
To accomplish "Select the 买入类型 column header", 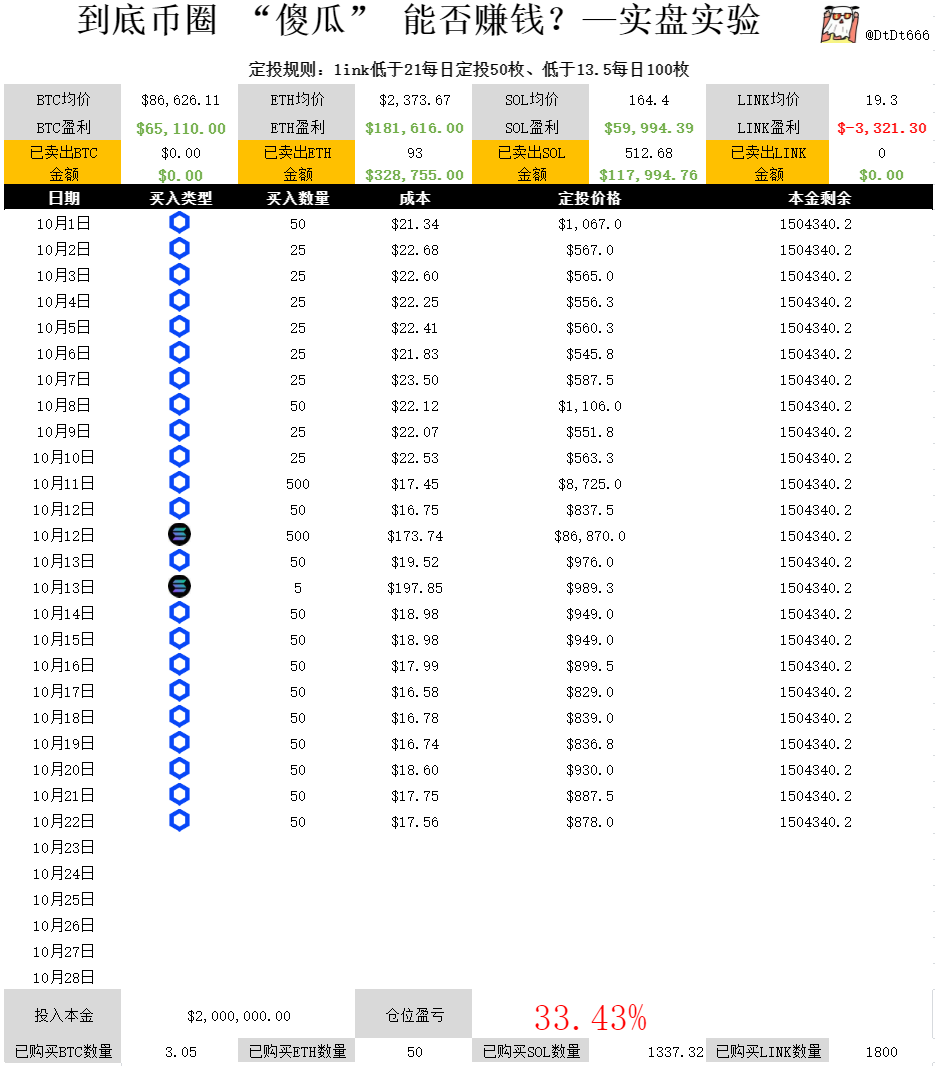I will 180,198.
